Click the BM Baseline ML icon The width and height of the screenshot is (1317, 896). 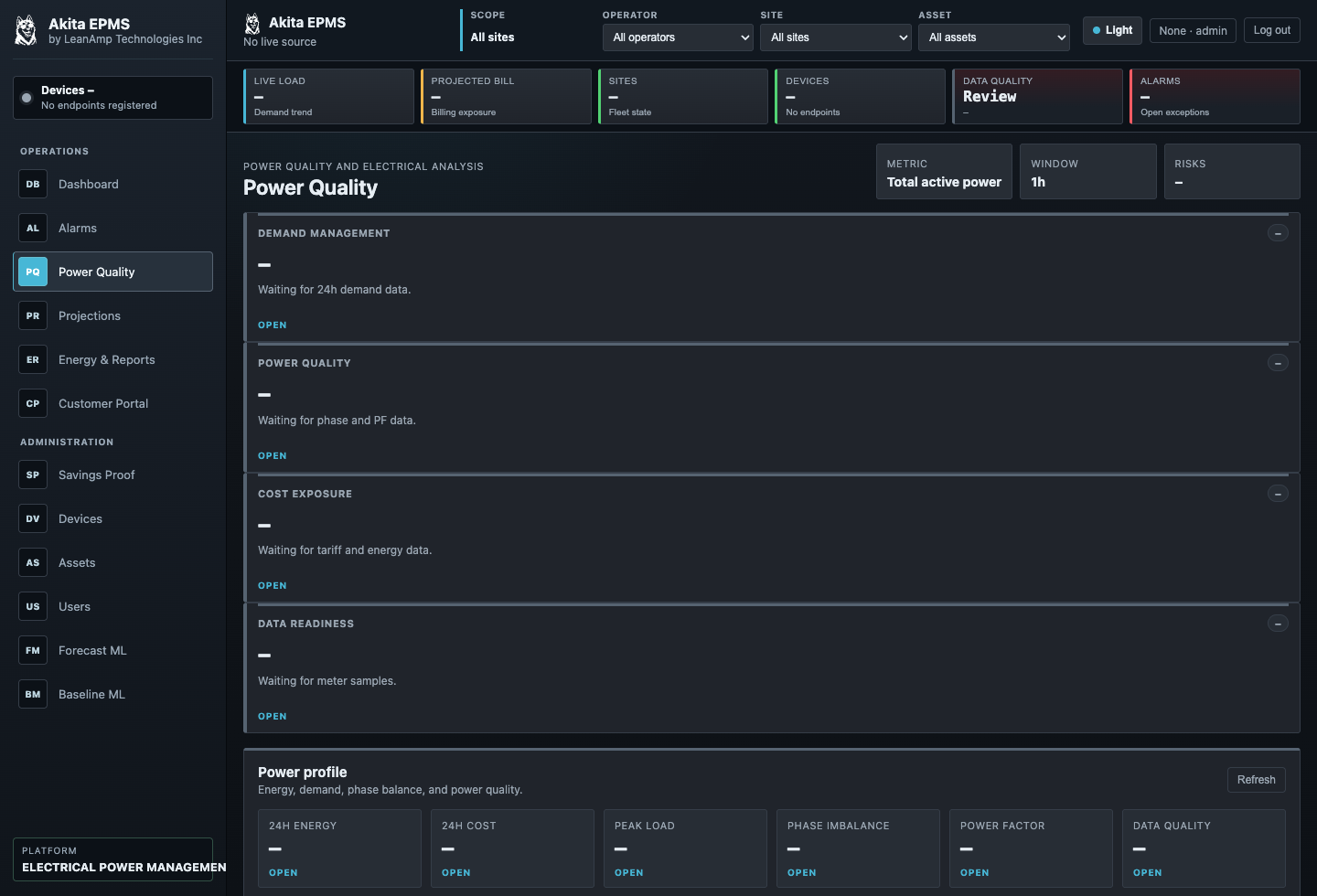click(x=33, y=694)
